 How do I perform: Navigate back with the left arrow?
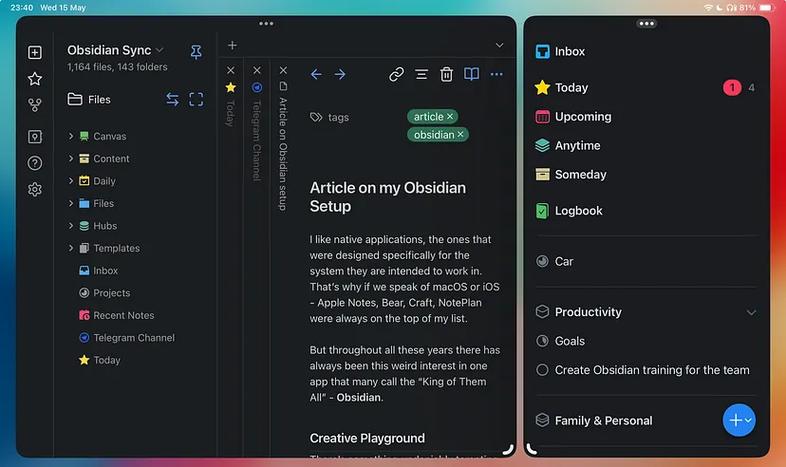point(316,74)
